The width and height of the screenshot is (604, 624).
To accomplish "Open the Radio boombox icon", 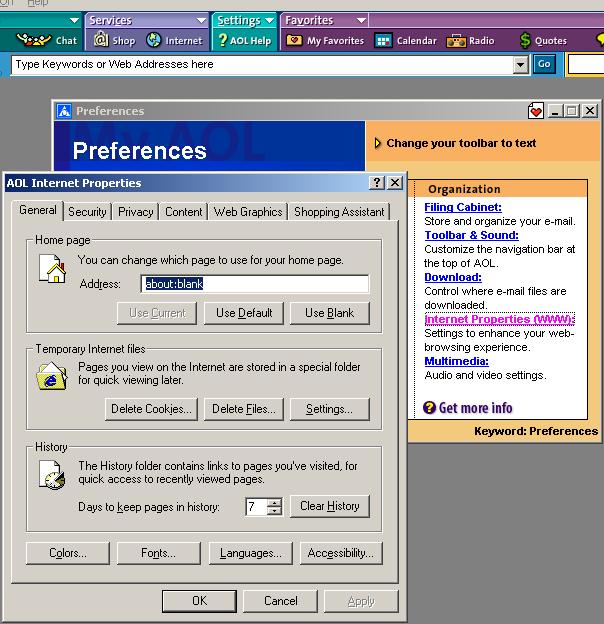I will pos(456,41).
